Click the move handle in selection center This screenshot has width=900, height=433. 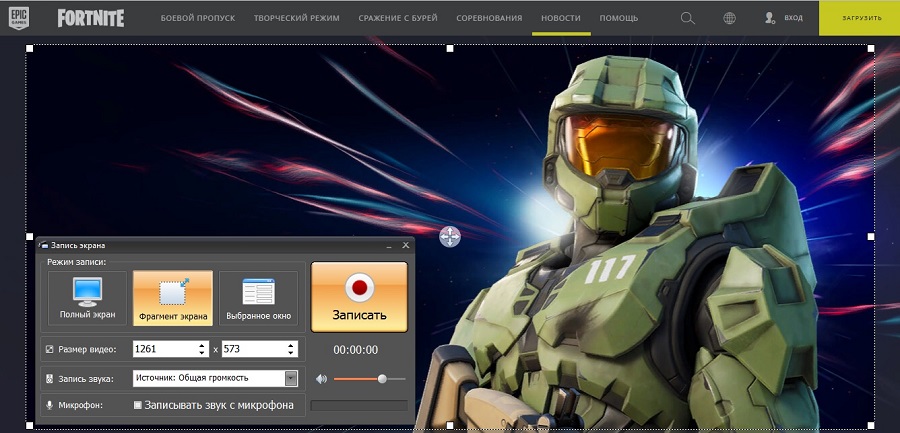pos(450,236)
